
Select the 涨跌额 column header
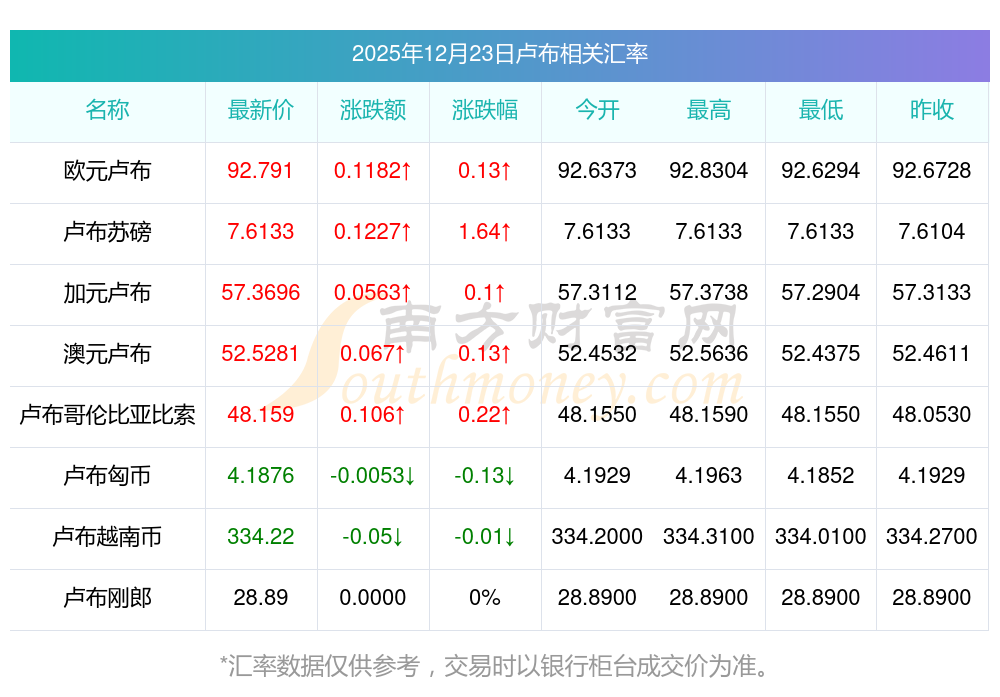click(372, 110)
